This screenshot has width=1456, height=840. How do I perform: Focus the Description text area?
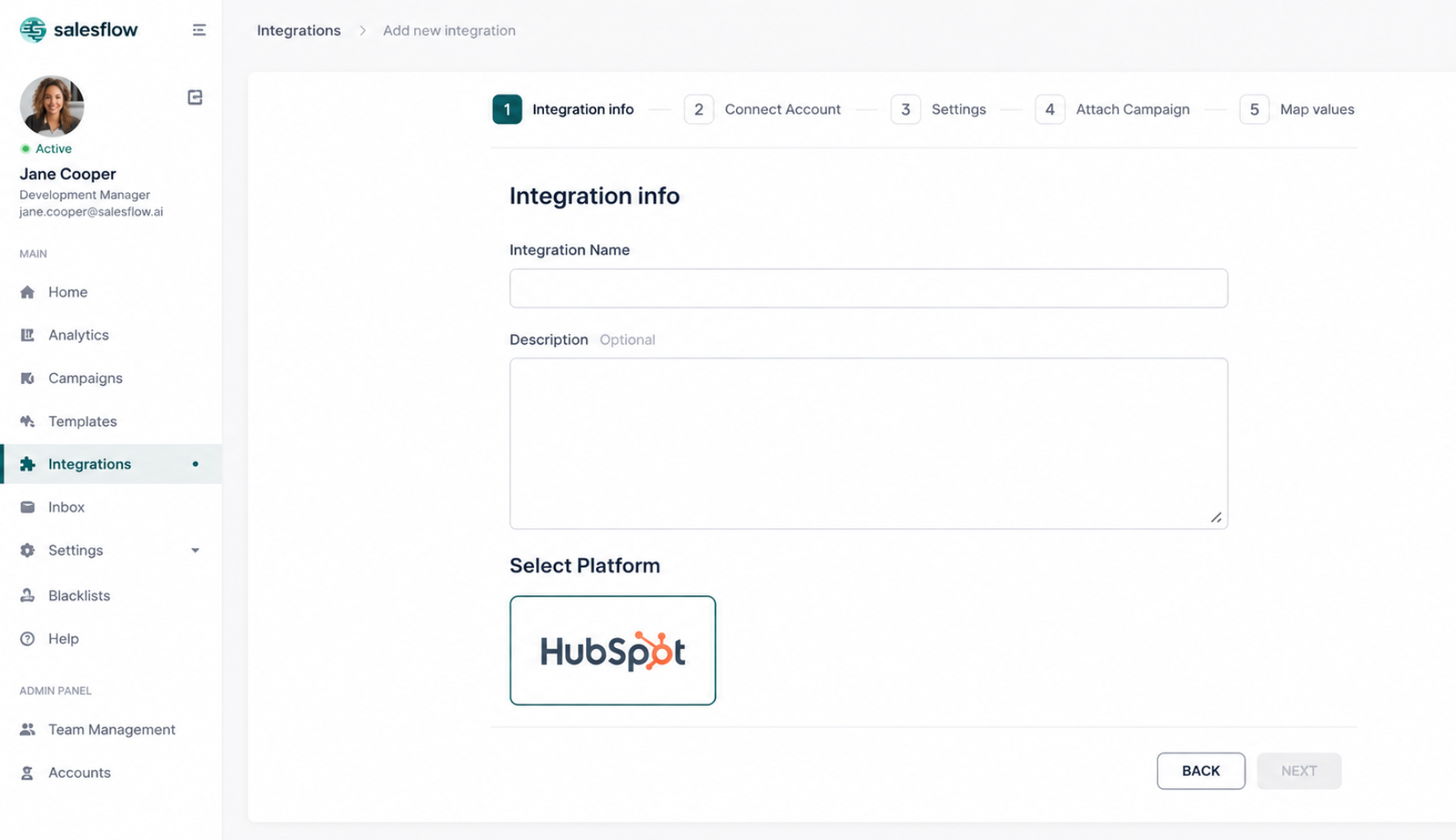[868, 443]
